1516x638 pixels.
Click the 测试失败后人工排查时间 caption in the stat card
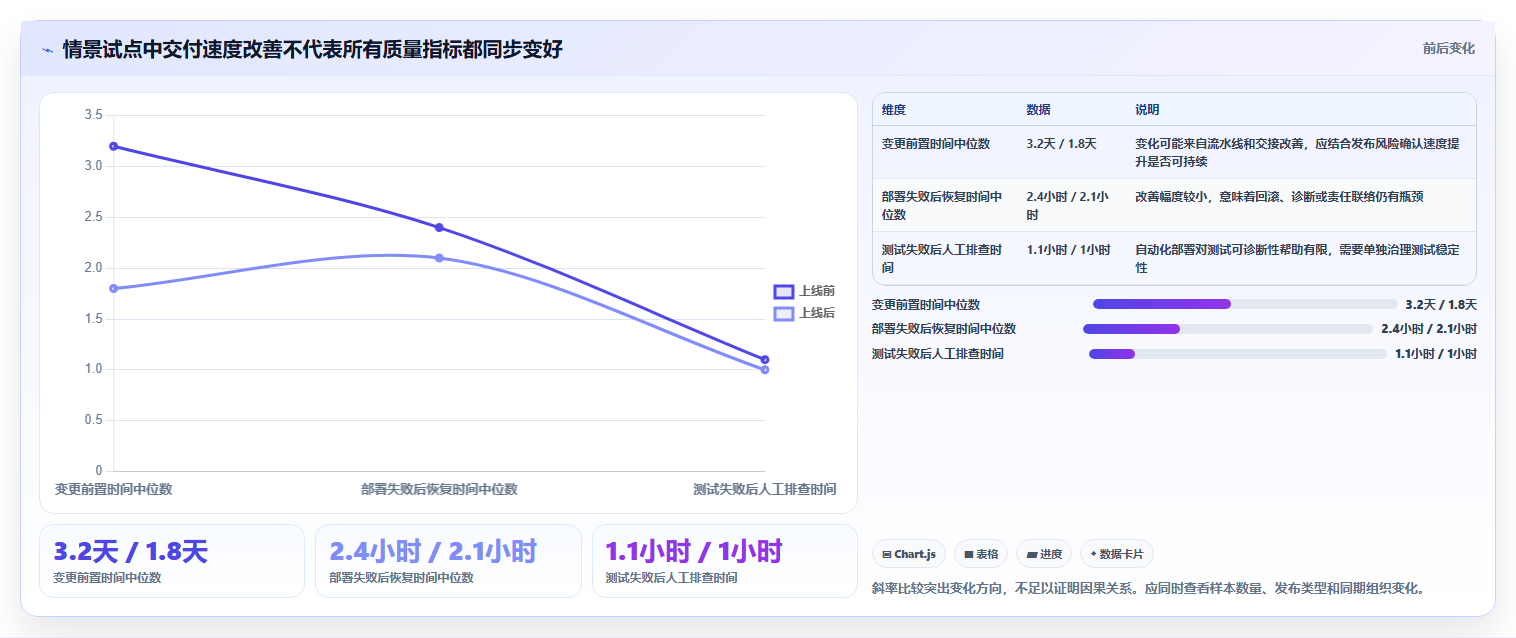[x=671, y=578]
